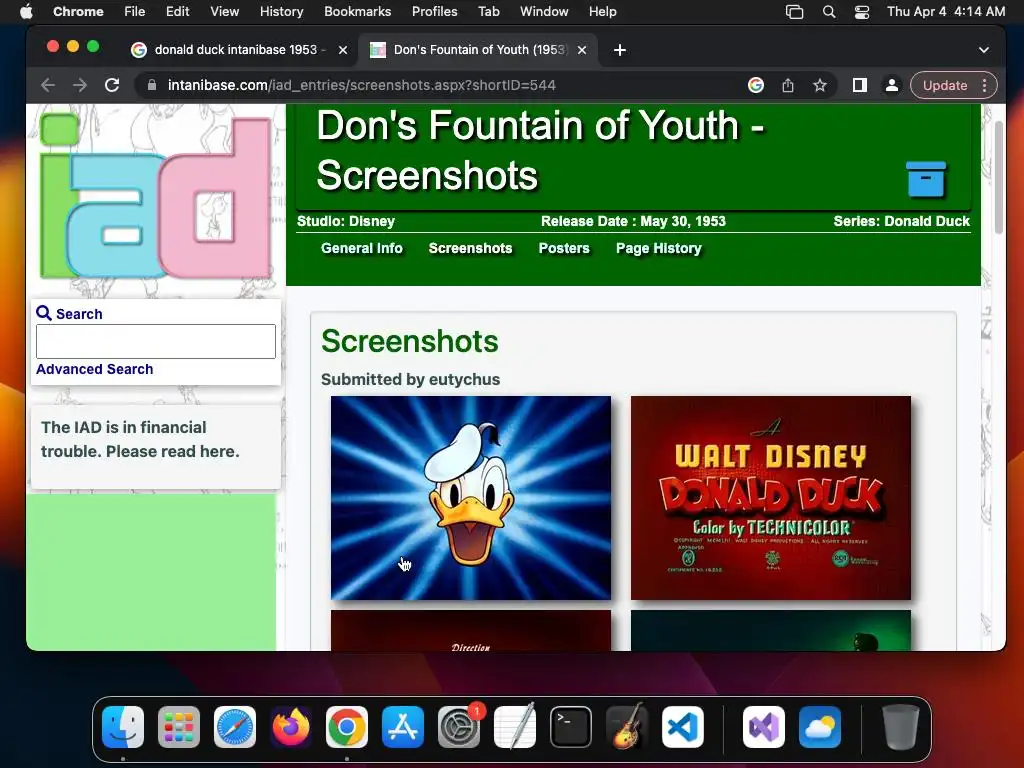The width and height of the screenshot is (1024, 768).
Task: Open Finder from the Dock
Action: 123,727
